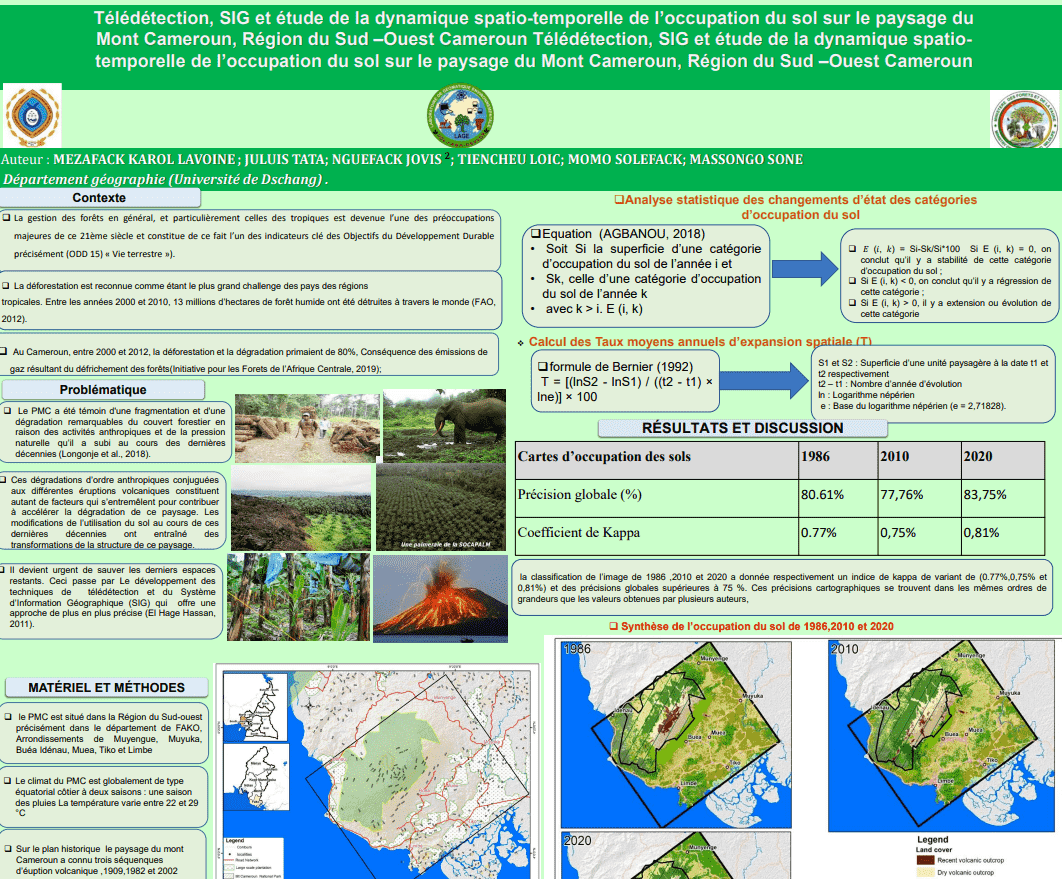Open the cleared hillside plantation photo
Image resolution: width=1062 pixels, height=879 pixels.
(x=301, y=508)
